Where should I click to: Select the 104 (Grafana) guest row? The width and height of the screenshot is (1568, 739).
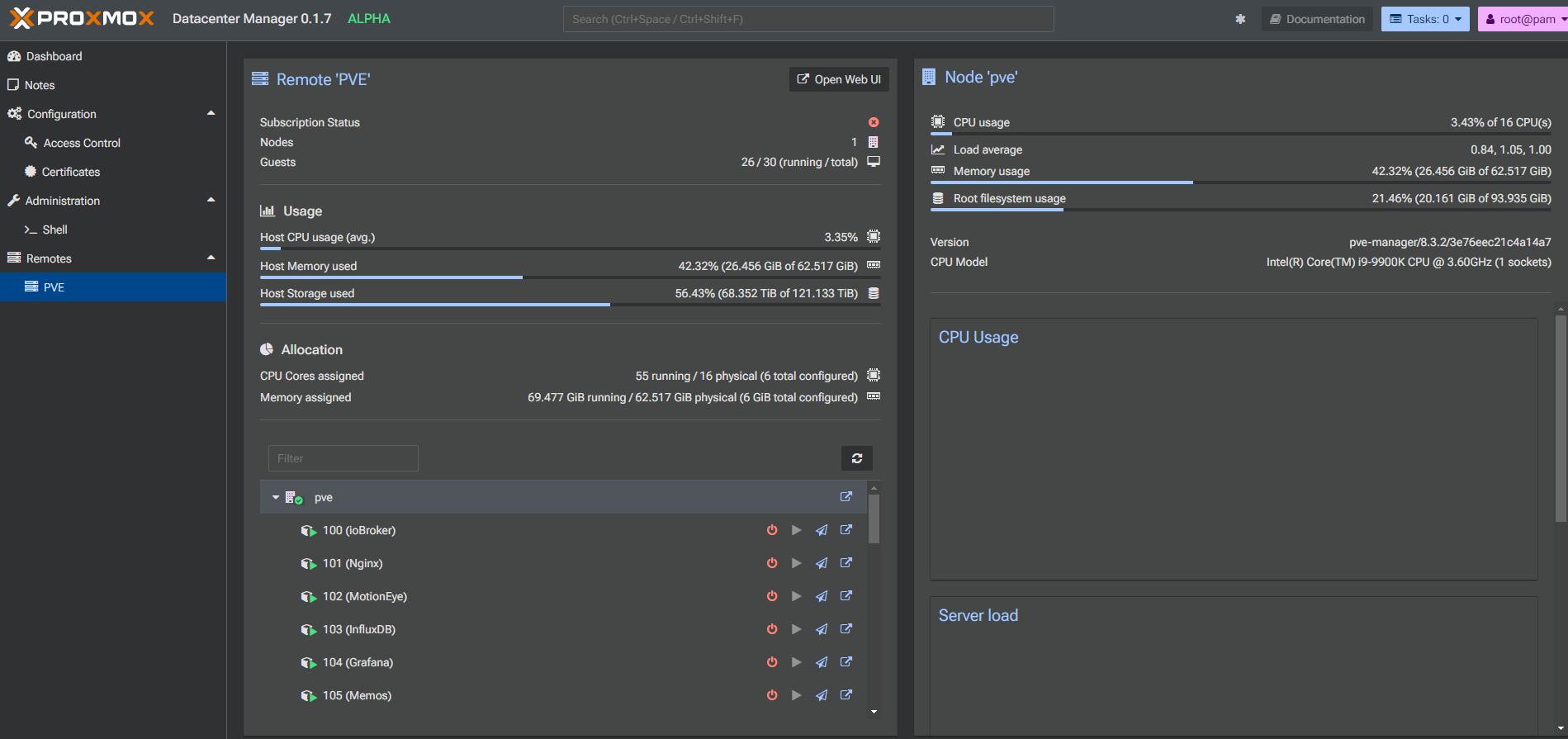(563, 662)
